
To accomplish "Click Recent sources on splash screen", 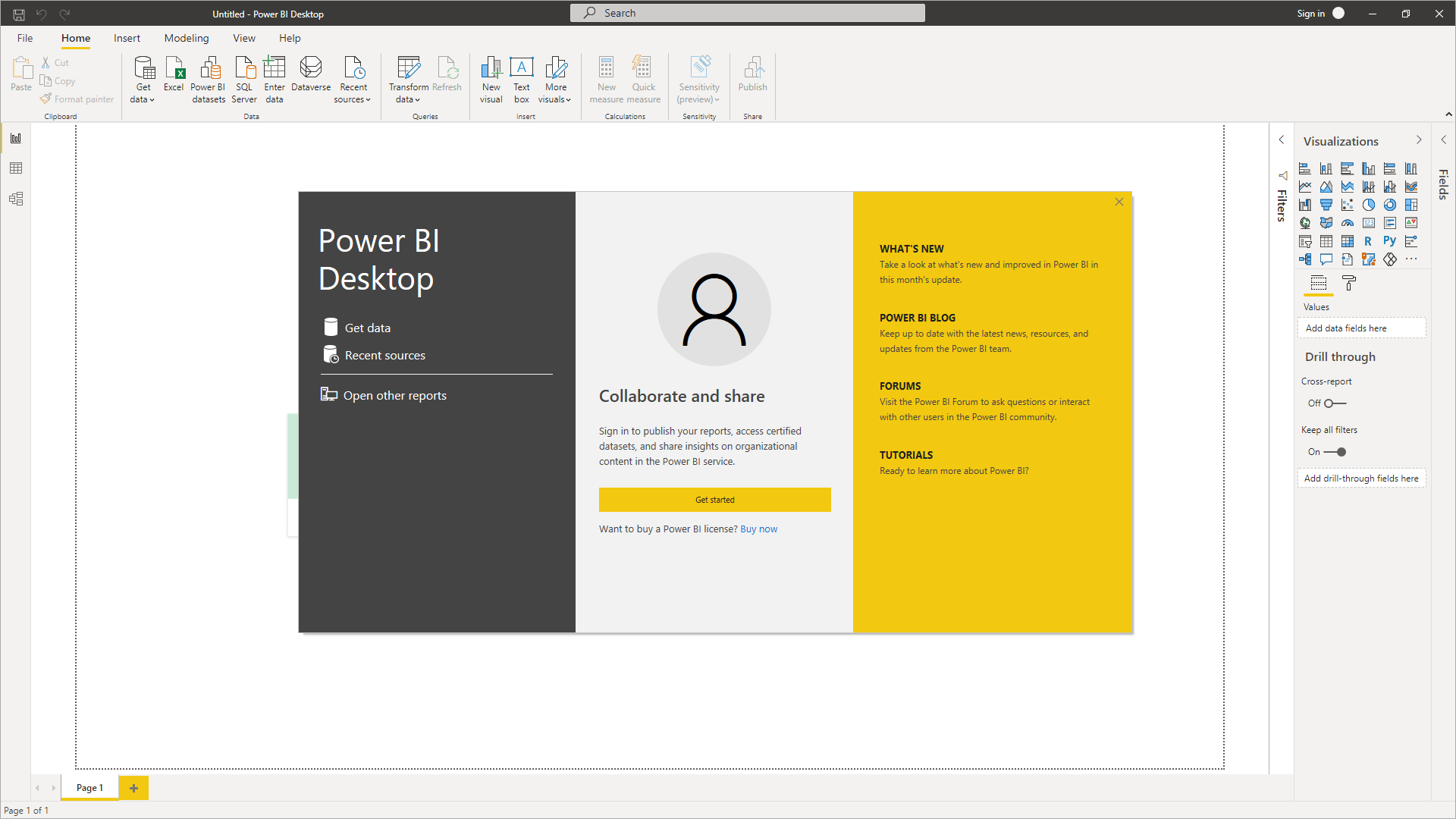I will coord(374,355).
